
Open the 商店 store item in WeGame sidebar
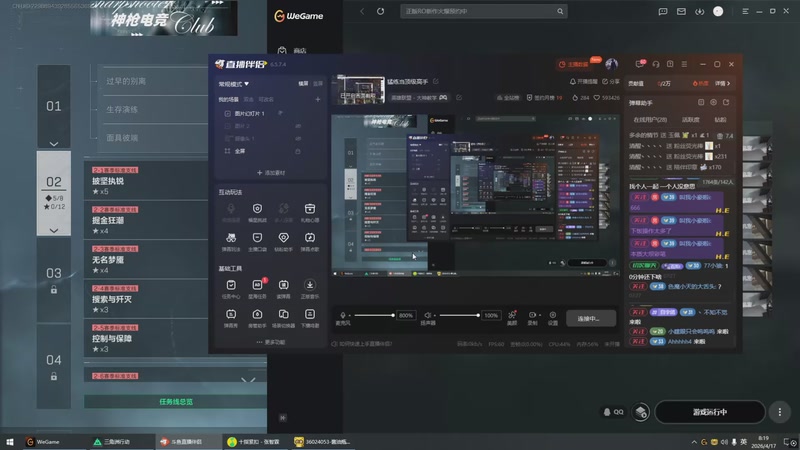tap(293, 51)
